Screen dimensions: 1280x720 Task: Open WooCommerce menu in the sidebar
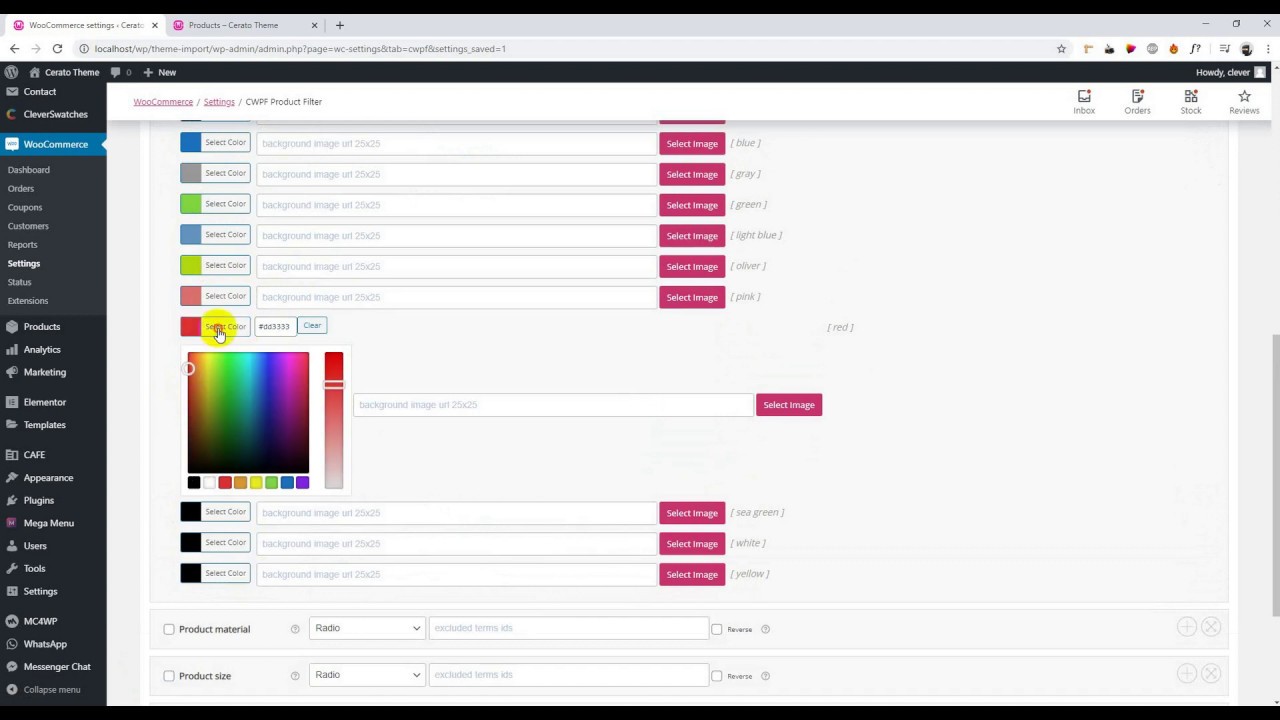click(x=53, y=144)
